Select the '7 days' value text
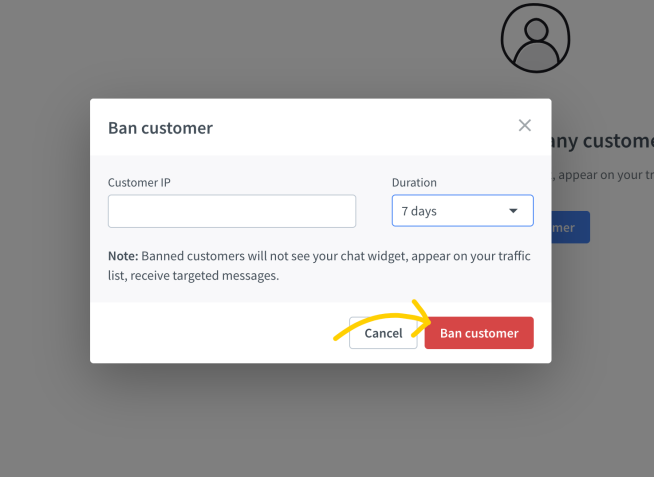 pyautogui.click(x=419, y=211)
